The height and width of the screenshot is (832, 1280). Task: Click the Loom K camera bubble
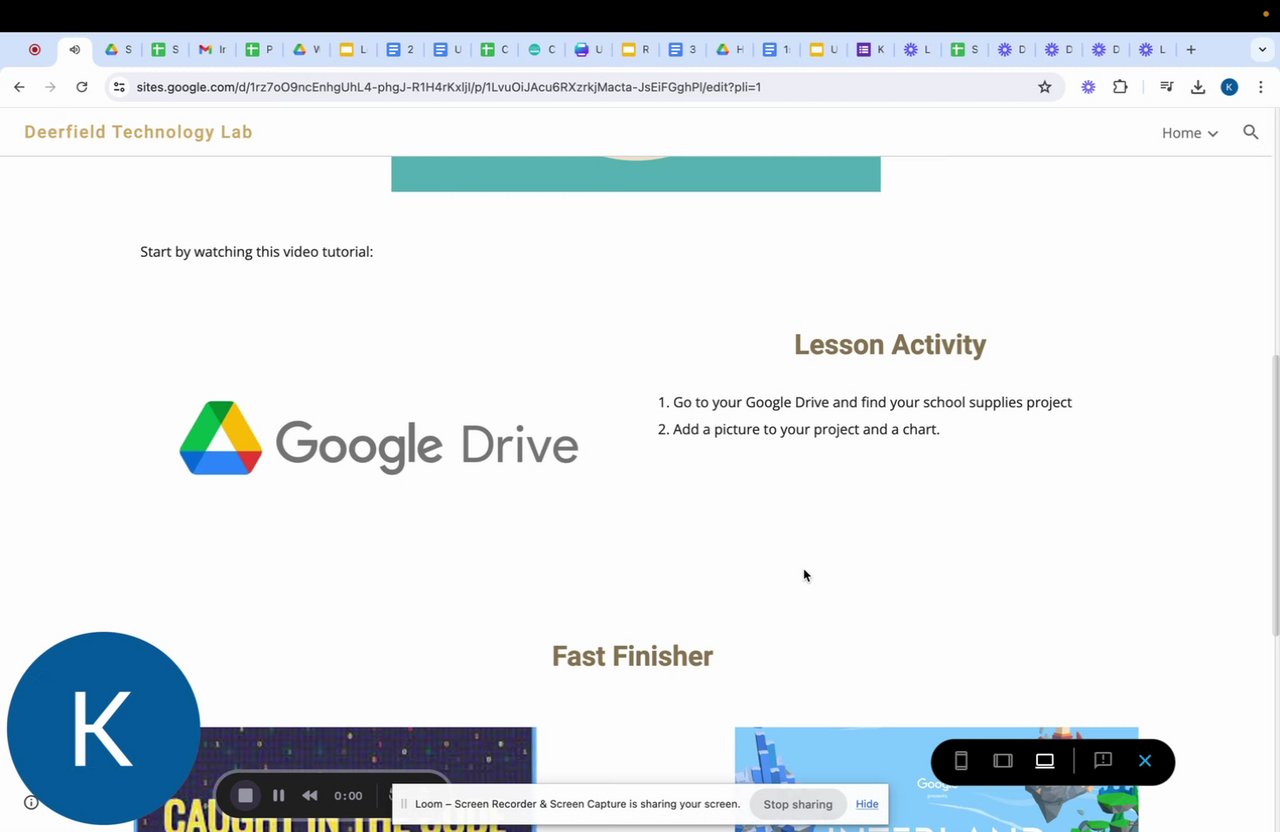103,728
